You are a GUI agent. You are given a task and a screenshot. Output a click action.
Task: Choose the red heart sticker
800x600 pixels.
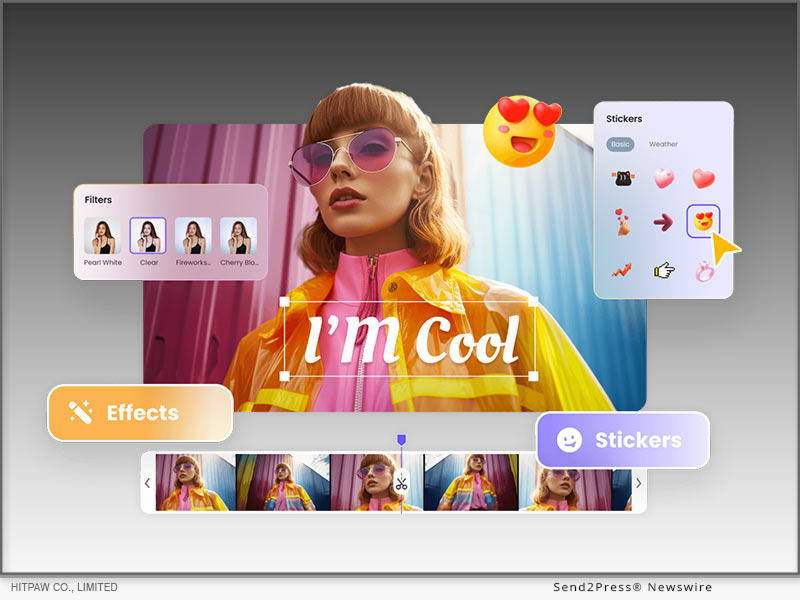704,179
